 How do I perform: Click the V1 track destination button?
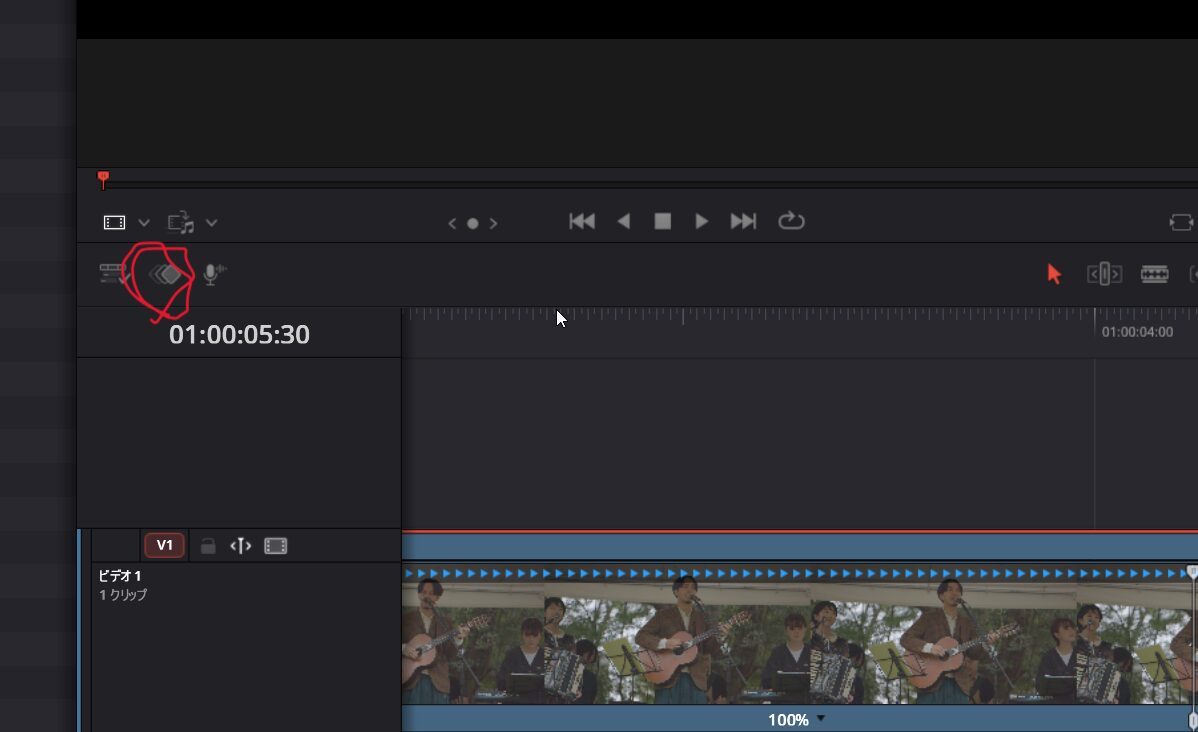164,546
